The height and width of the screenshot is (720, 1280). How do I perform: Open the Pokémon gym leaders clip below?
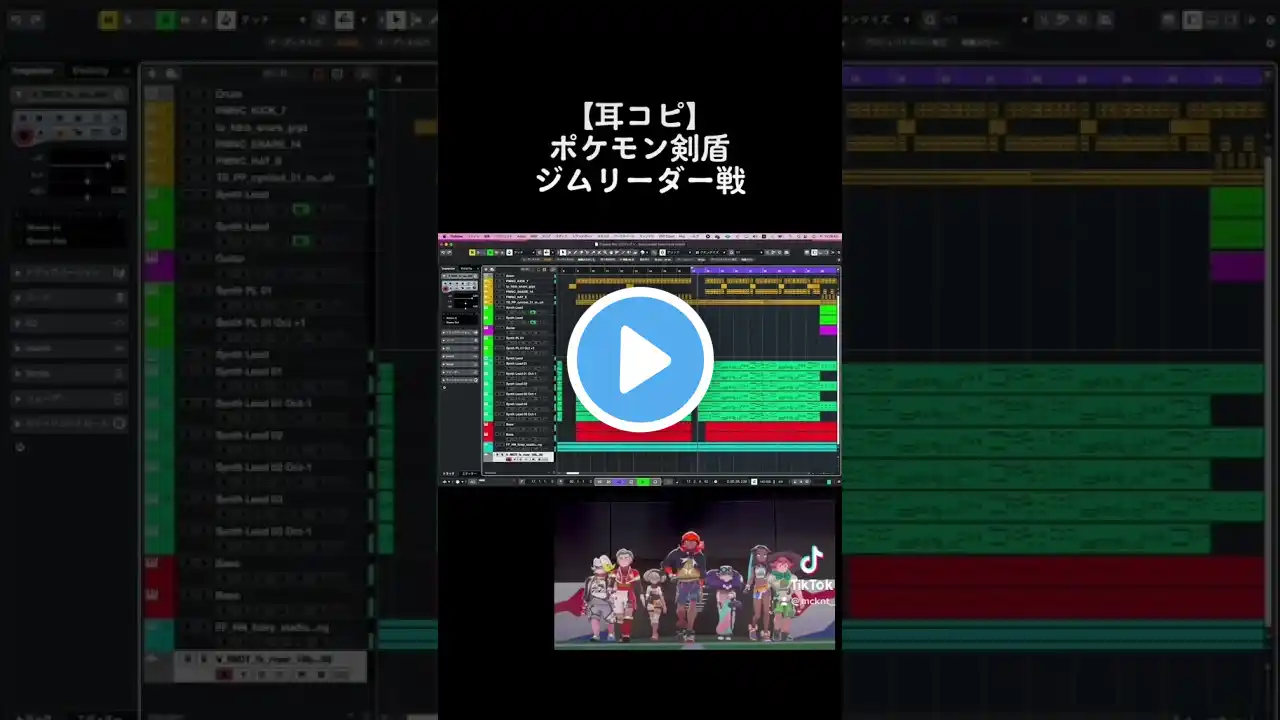pos(694,575)
